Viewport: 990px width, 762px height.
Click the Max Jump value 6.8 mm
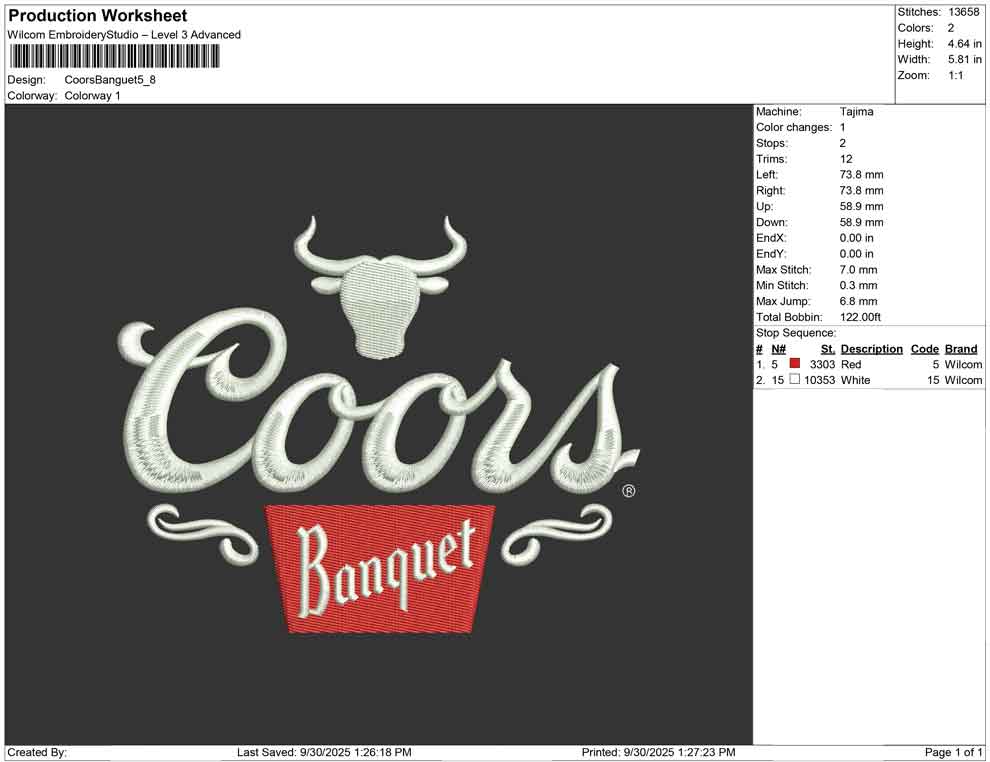click(x=858, y=301)
